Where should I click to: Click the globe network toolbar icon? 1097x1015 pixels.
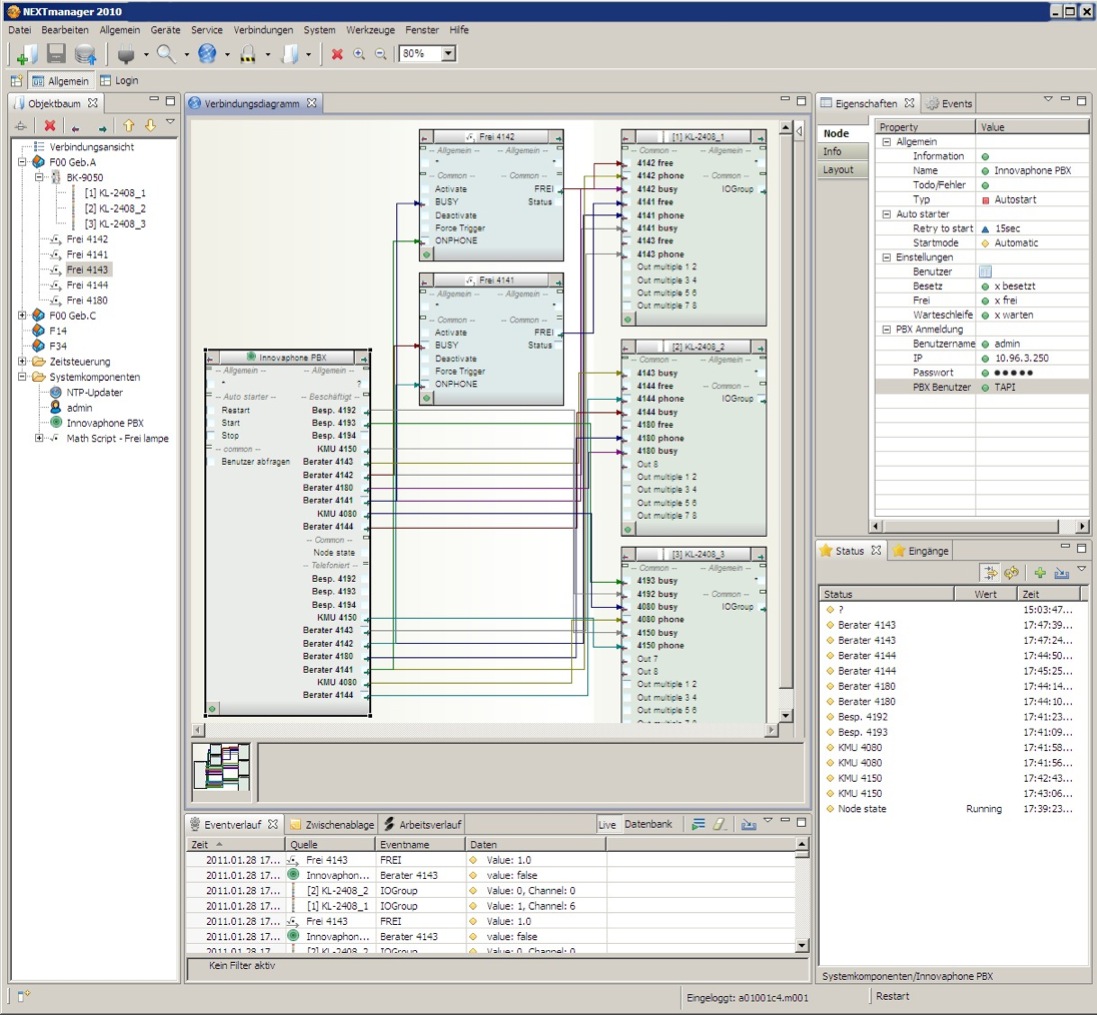(x=207, y=53)
